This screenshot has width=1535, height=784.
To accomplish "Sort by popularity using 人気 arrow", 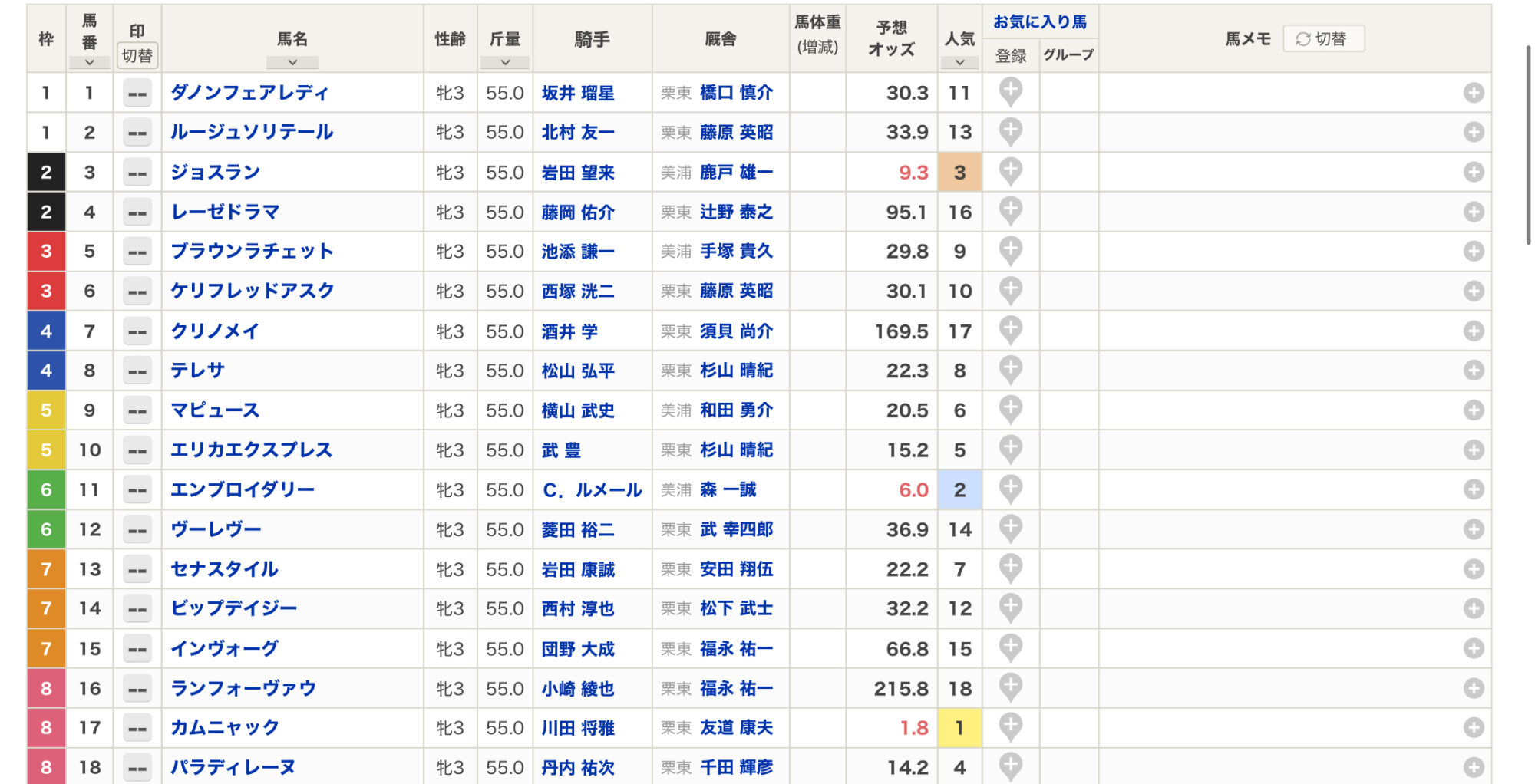I will 959,63.
